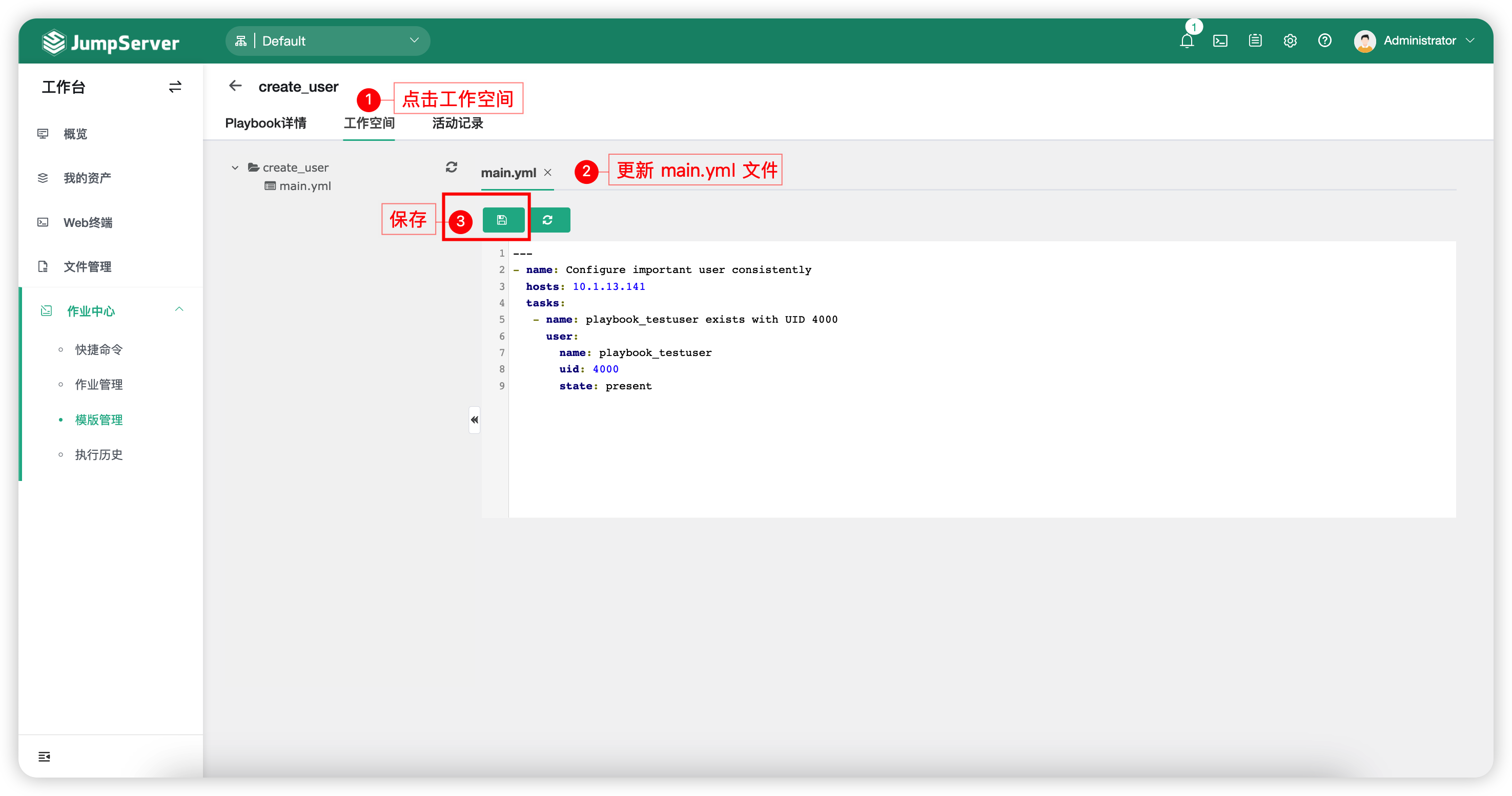Collapse the file tree panel with double-arrow
Viewport: 1512px width, 796px height.
click(474, 420)
